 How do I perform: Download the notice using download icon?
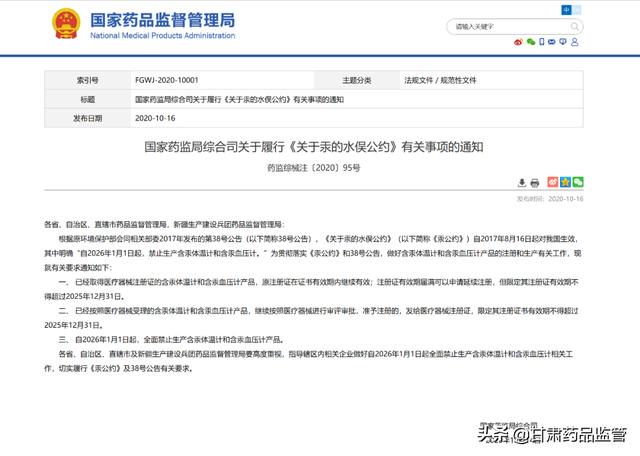(522, 182)
